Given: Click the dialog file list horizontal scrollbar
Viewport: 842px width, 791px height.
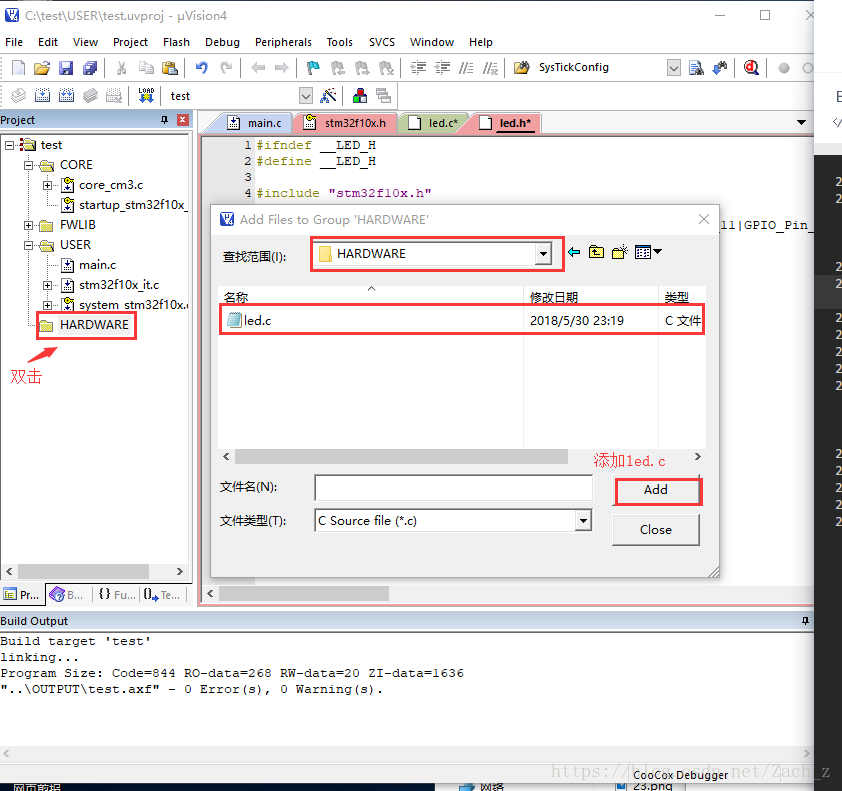Looking at the screenshot, I should pos(401,456).
